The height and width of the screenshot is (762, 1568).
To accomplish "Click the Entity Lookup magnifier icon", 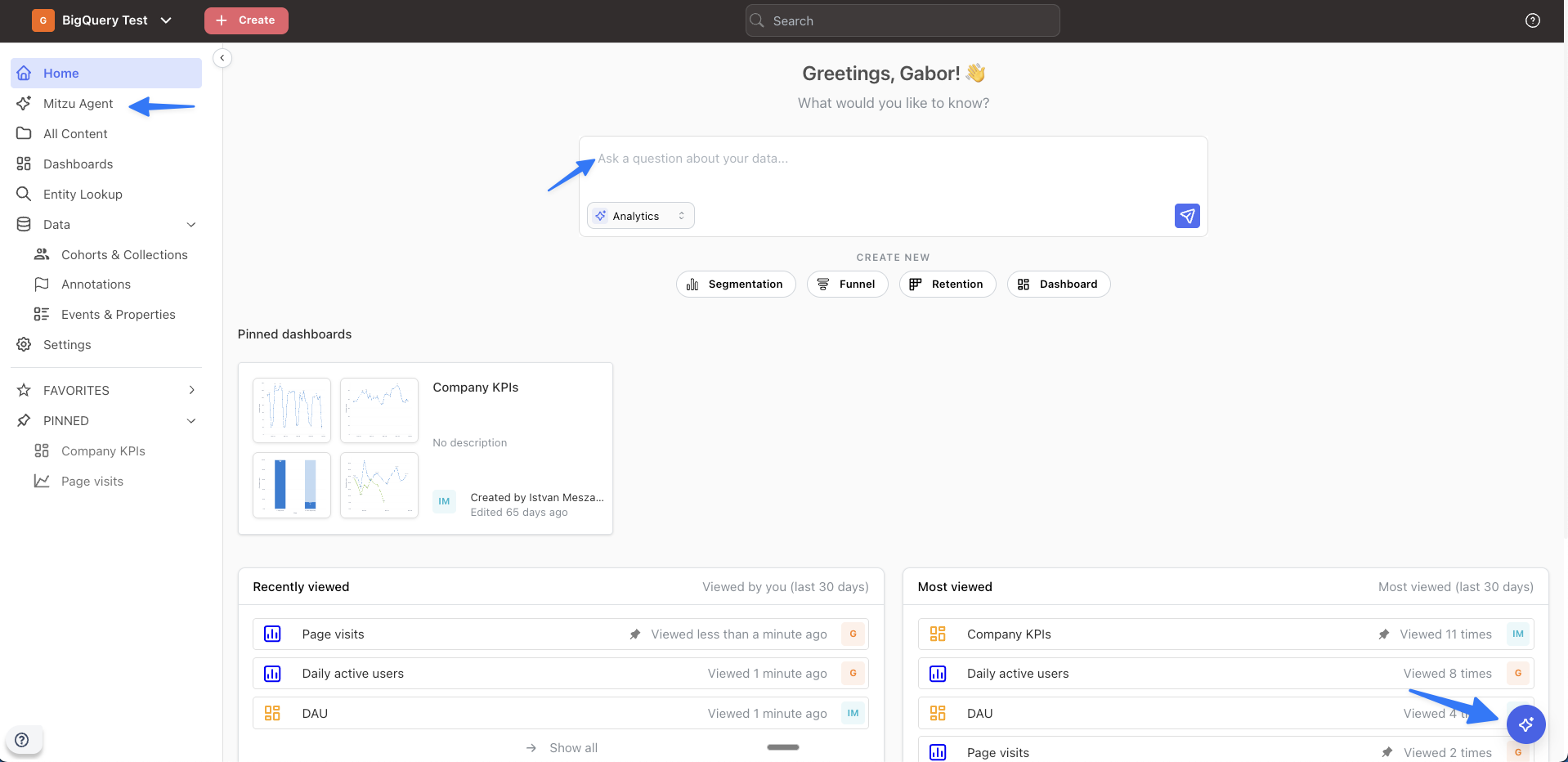I will pos(25,195).
